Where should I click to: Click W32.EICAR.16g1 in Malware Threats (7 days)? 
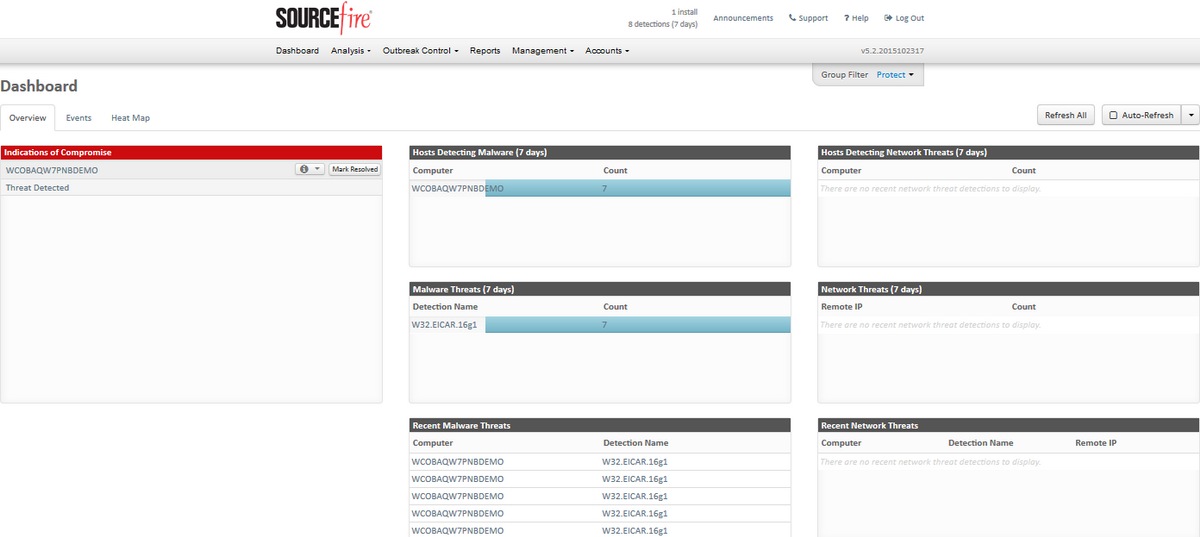tap(444, 325)
